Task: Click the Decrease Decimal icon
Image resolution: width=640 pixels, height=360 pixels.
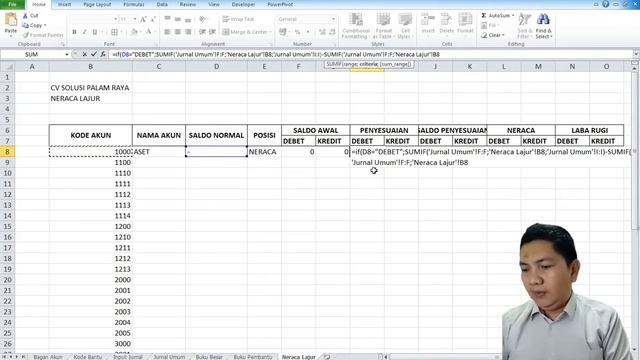Action: [332, 32]
